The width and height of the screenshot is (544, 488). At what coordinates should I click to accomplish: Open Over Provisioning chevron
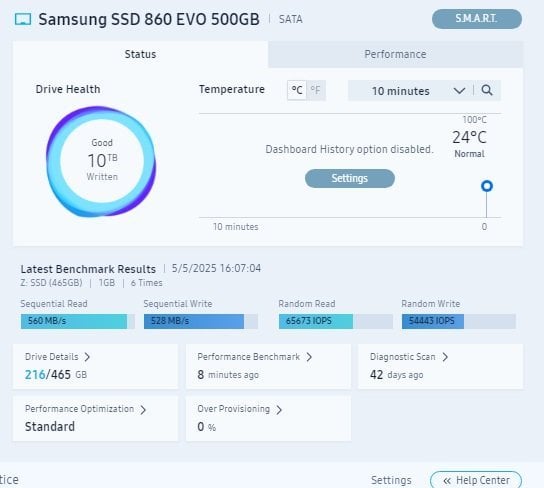(279, 410)
